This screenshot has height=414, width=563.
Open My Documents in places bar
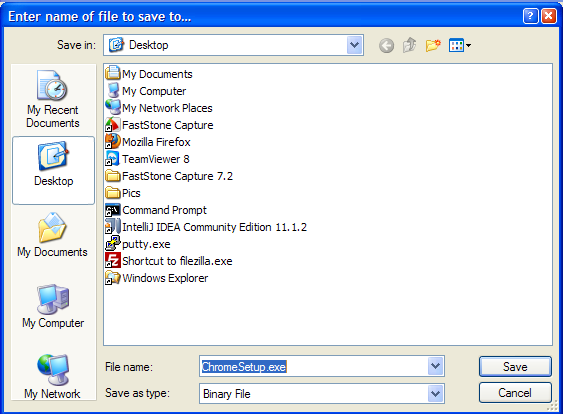(x=52, y=235)
